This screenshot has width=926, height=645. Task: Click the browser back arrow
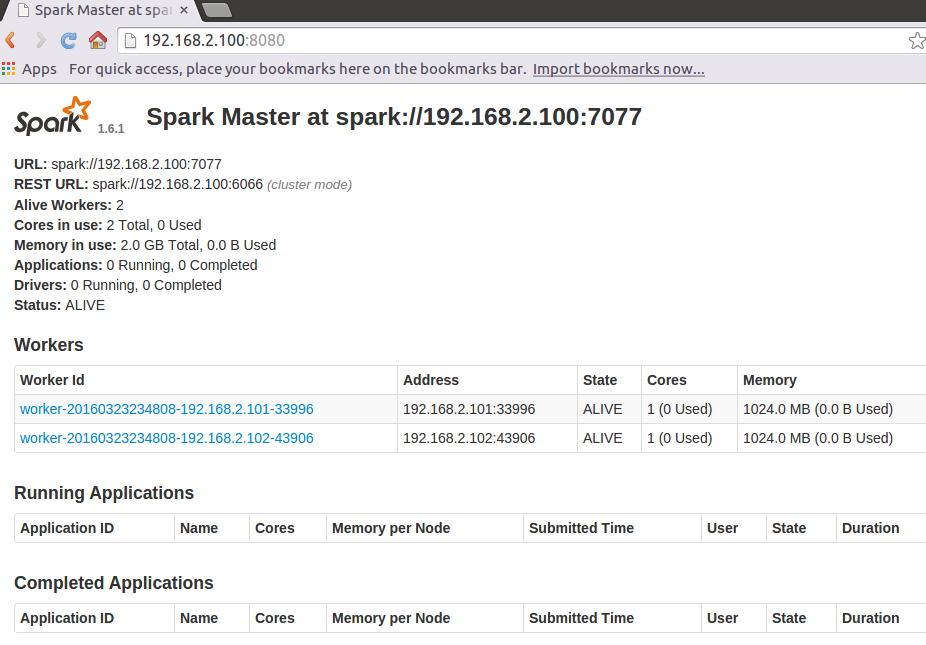pos(11,40)
